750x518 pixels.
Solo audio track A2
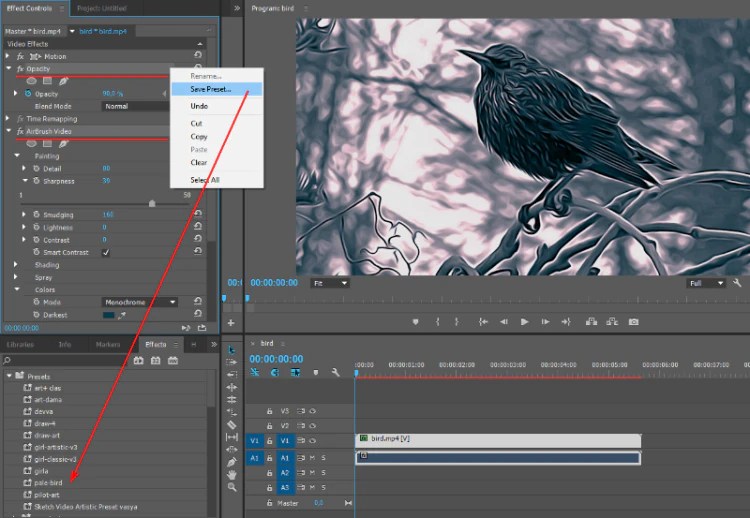pyautogui.click(x=324, y=473)
